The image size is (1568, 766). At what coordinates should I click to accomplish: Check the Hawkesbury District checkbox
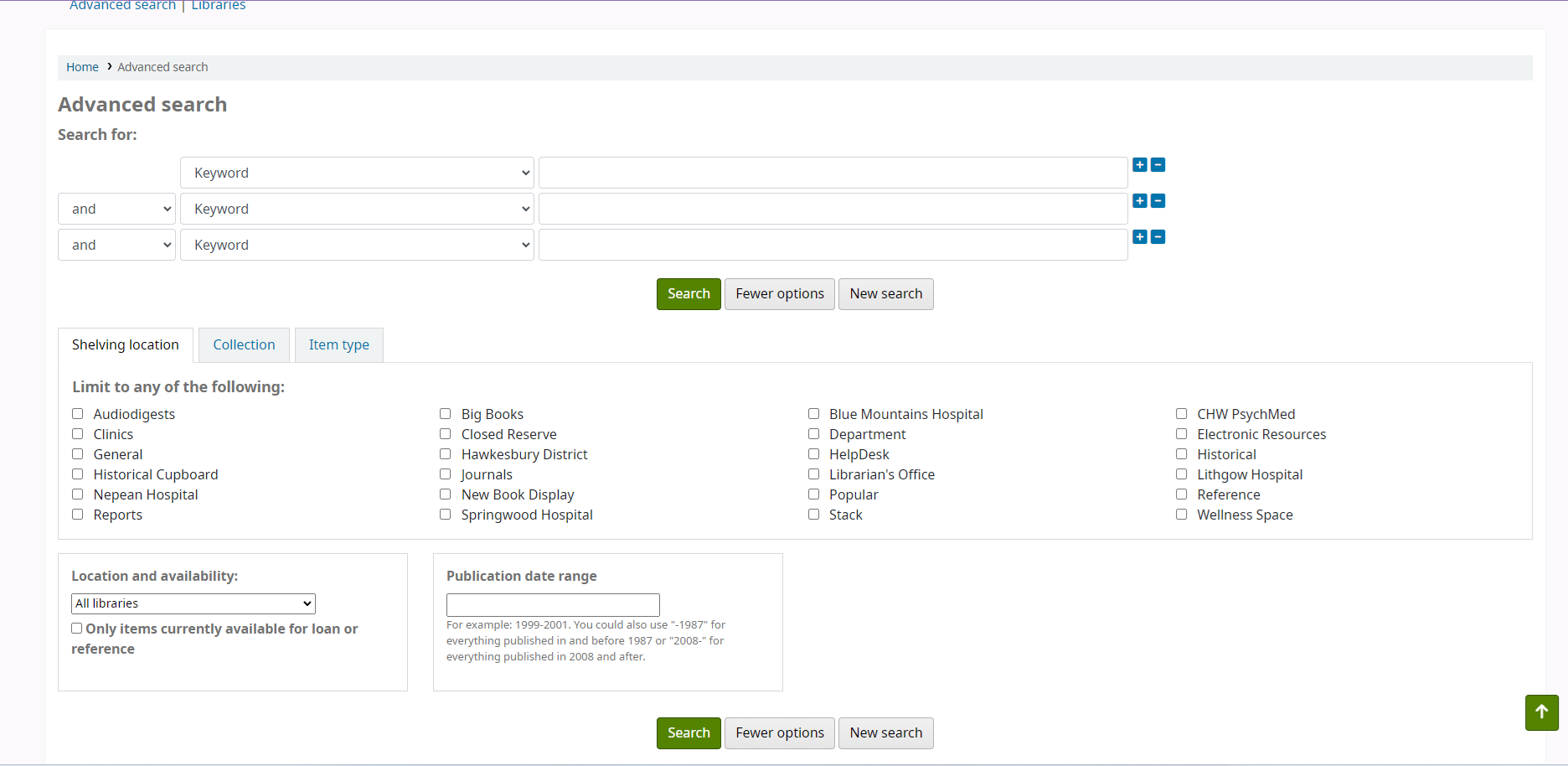[x=446, y=454]
